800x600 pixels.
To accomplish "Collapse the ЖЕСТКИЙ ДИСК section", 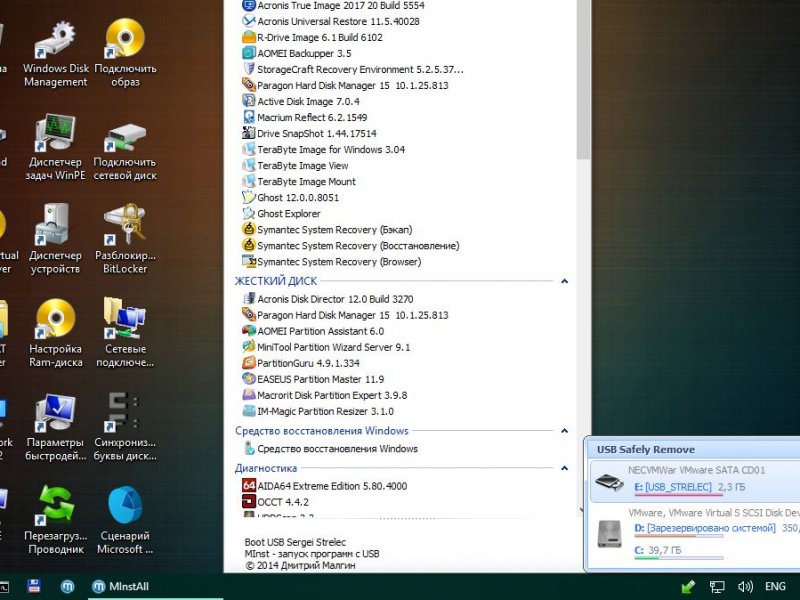I will (565, 281).
